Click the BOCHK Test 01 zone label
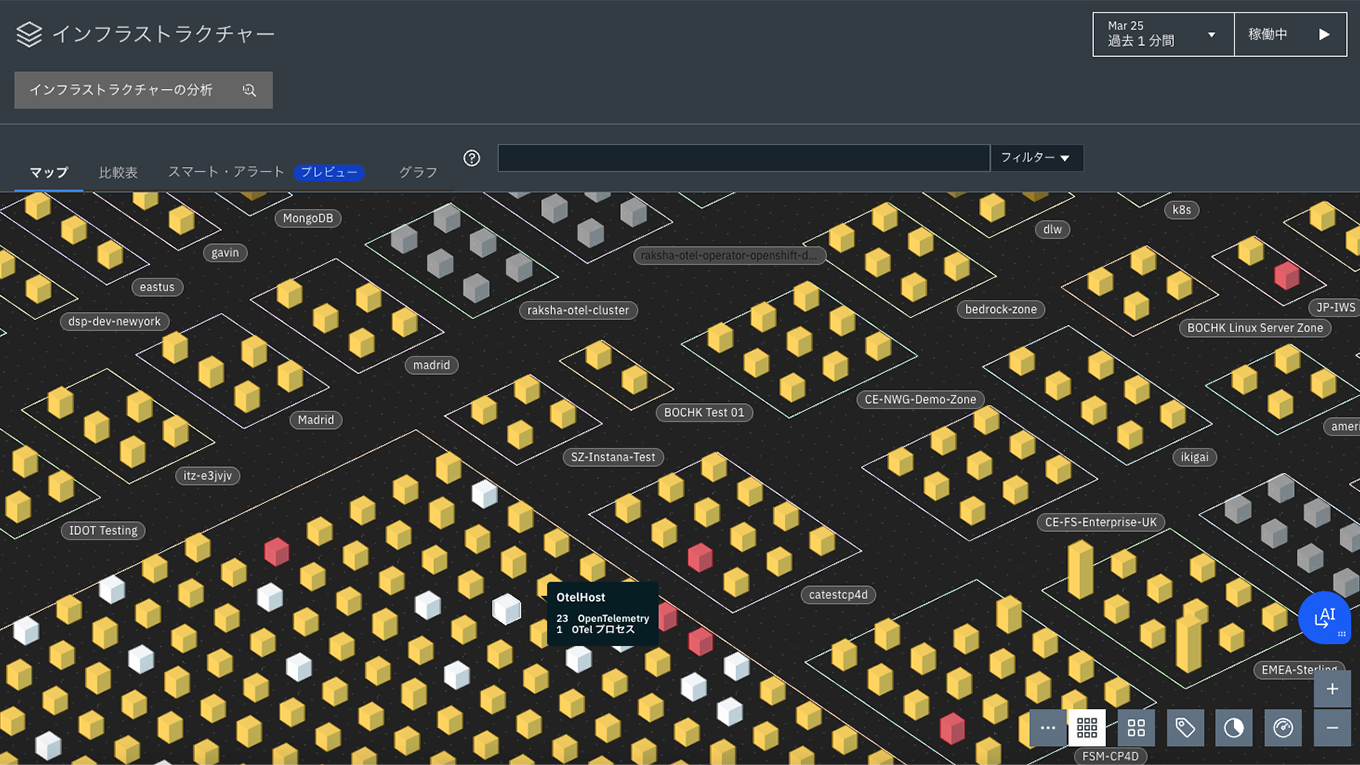Screen dimensions: 1360x765 pos(705,412)
